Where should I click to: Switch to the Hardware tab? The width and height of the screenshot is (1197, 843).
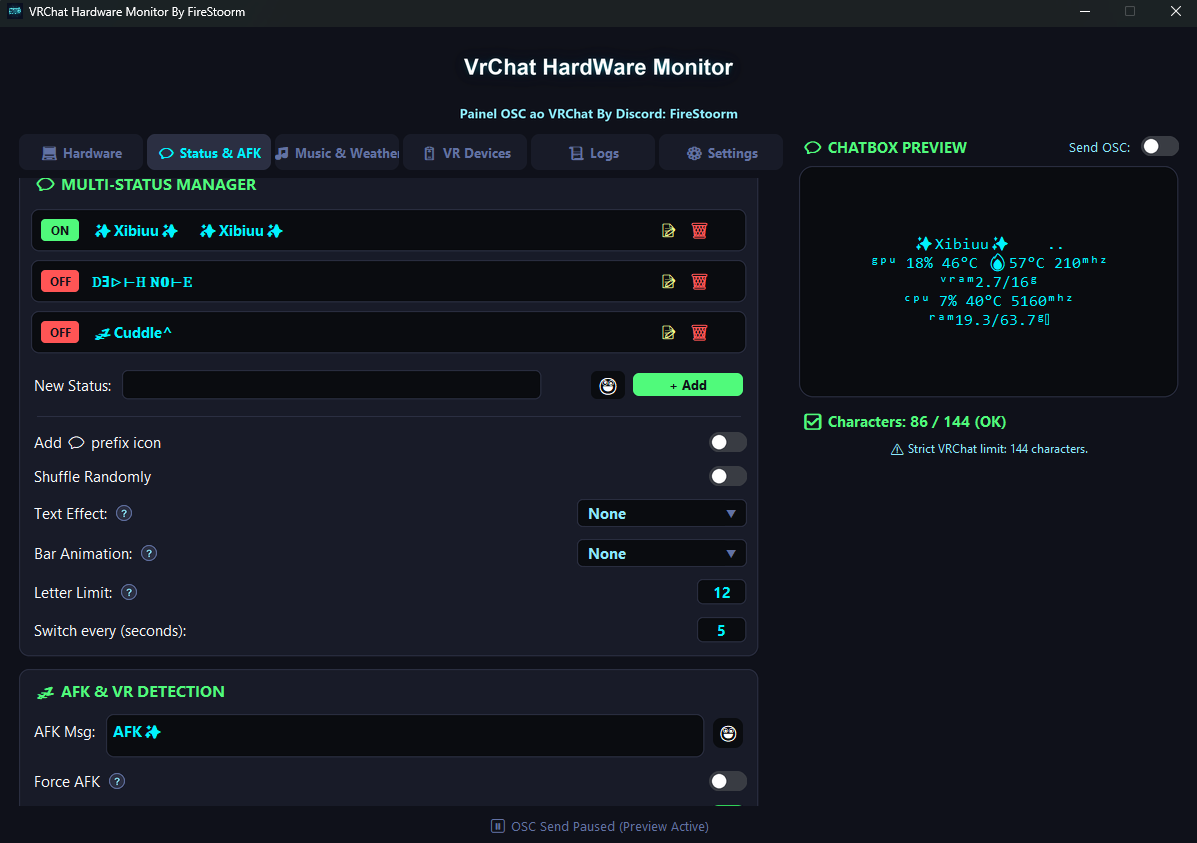82,153
